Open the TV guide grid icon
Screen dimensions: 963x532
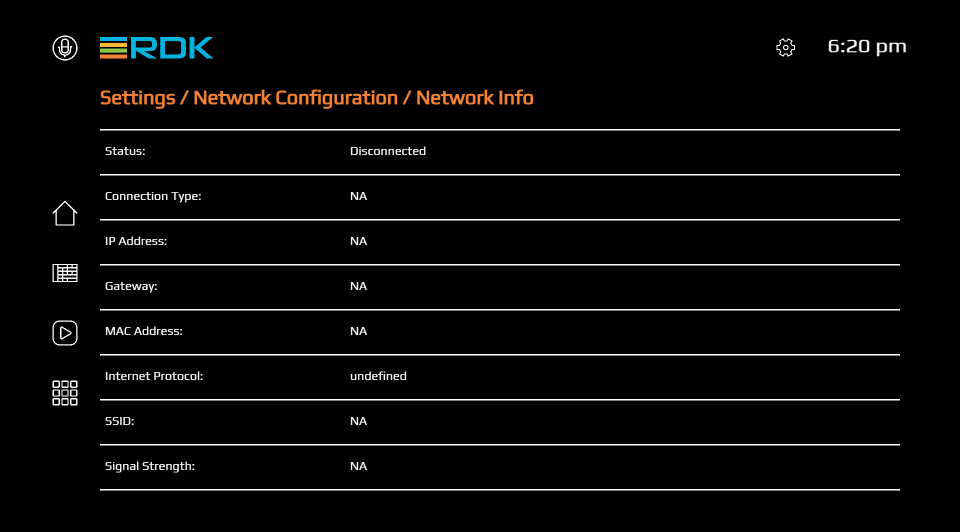click(x=65, y=273)
